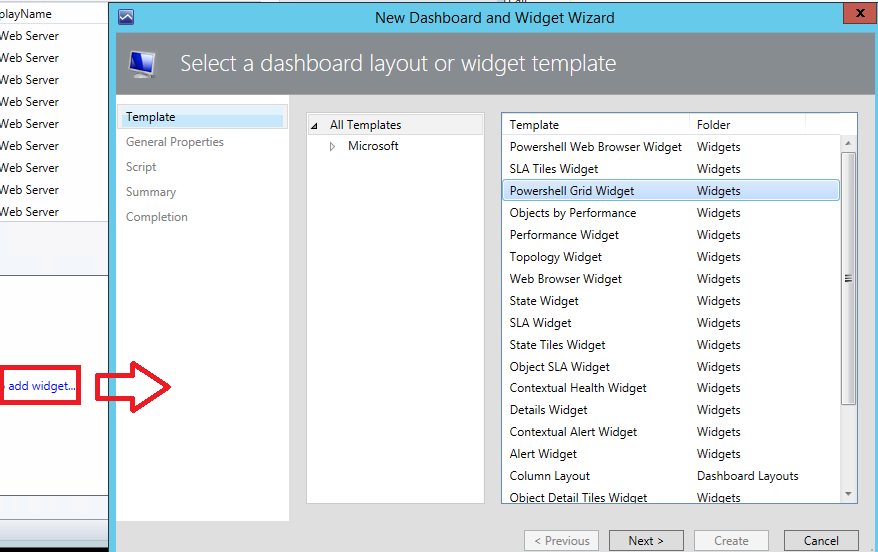Select Object SLA Widget template

(671, 367)
